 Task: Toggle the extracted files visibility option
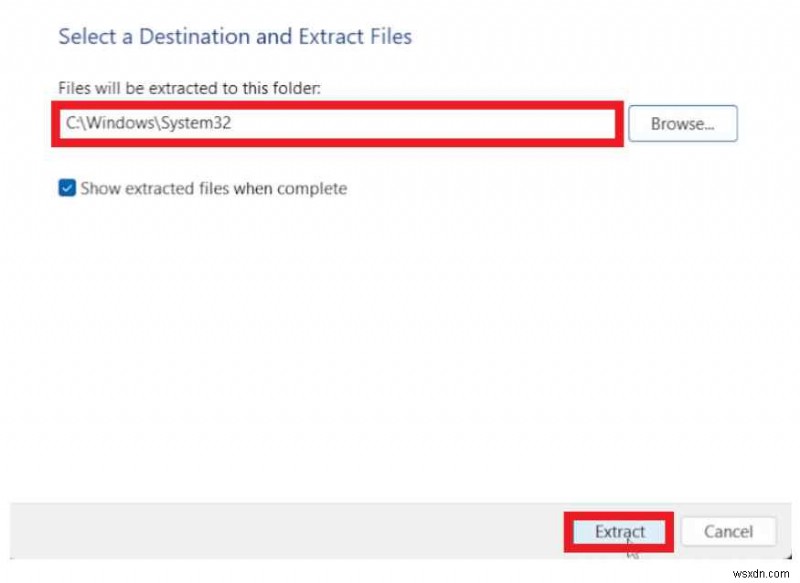point(67,188)
